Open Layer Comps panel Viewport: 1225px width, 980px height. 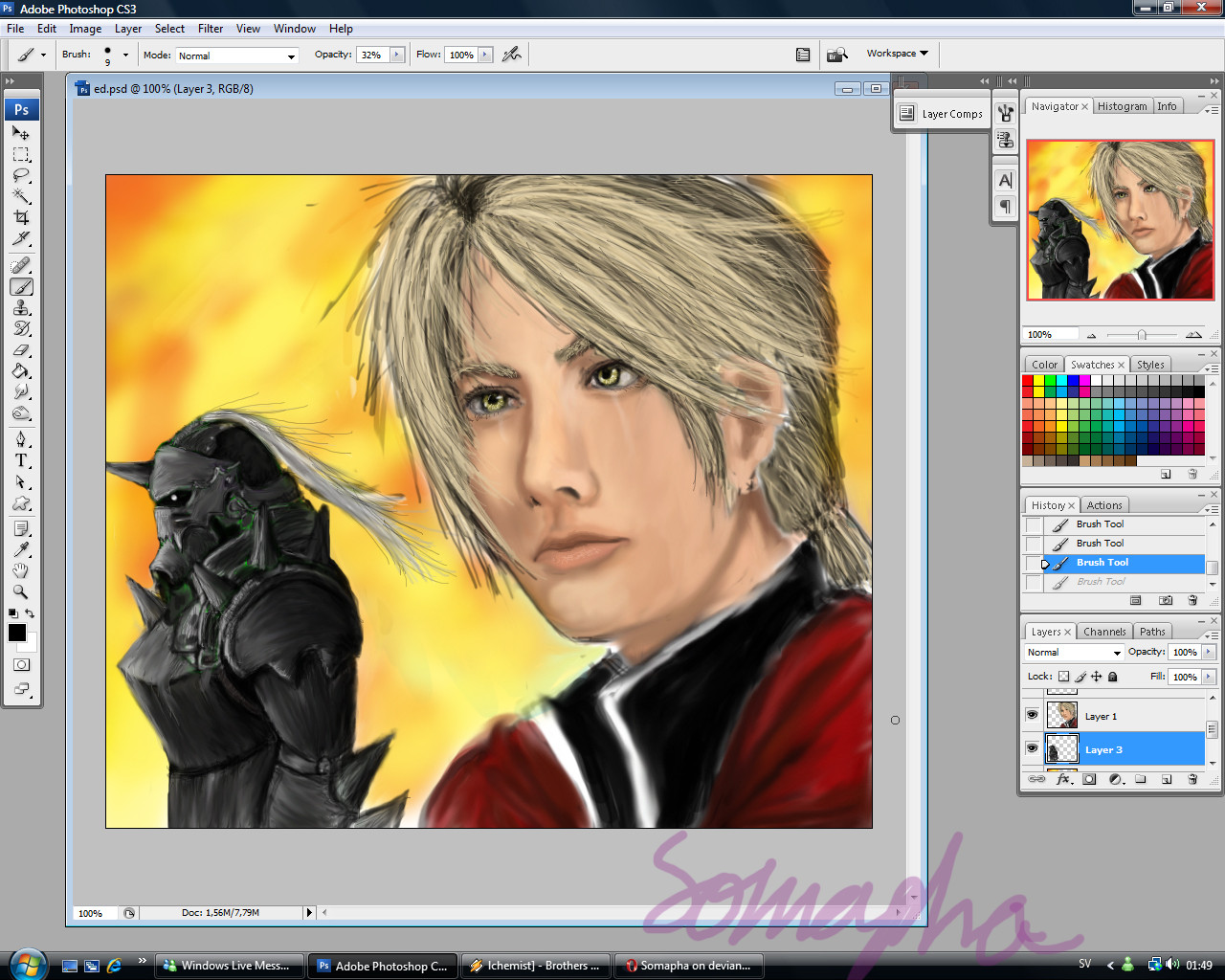(942, 113)
